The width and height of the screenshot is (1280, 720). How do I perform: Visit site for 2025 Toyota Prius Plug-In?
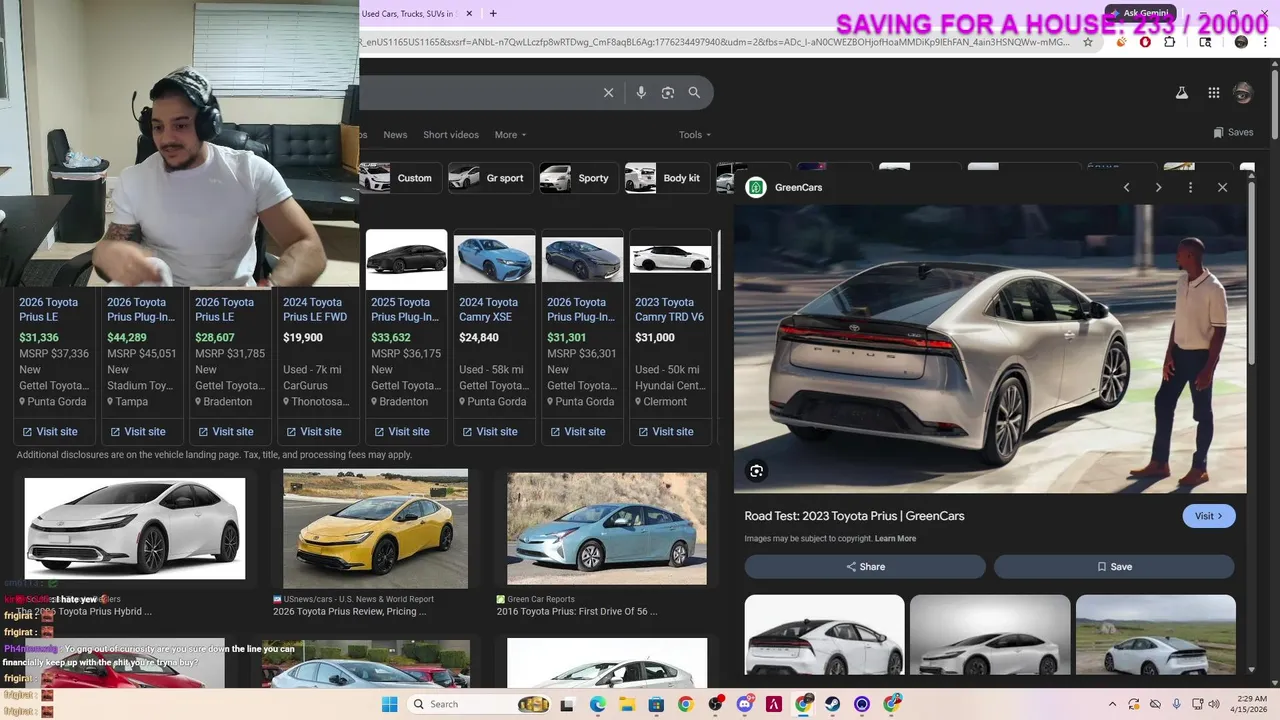click(x=402, y=432)
